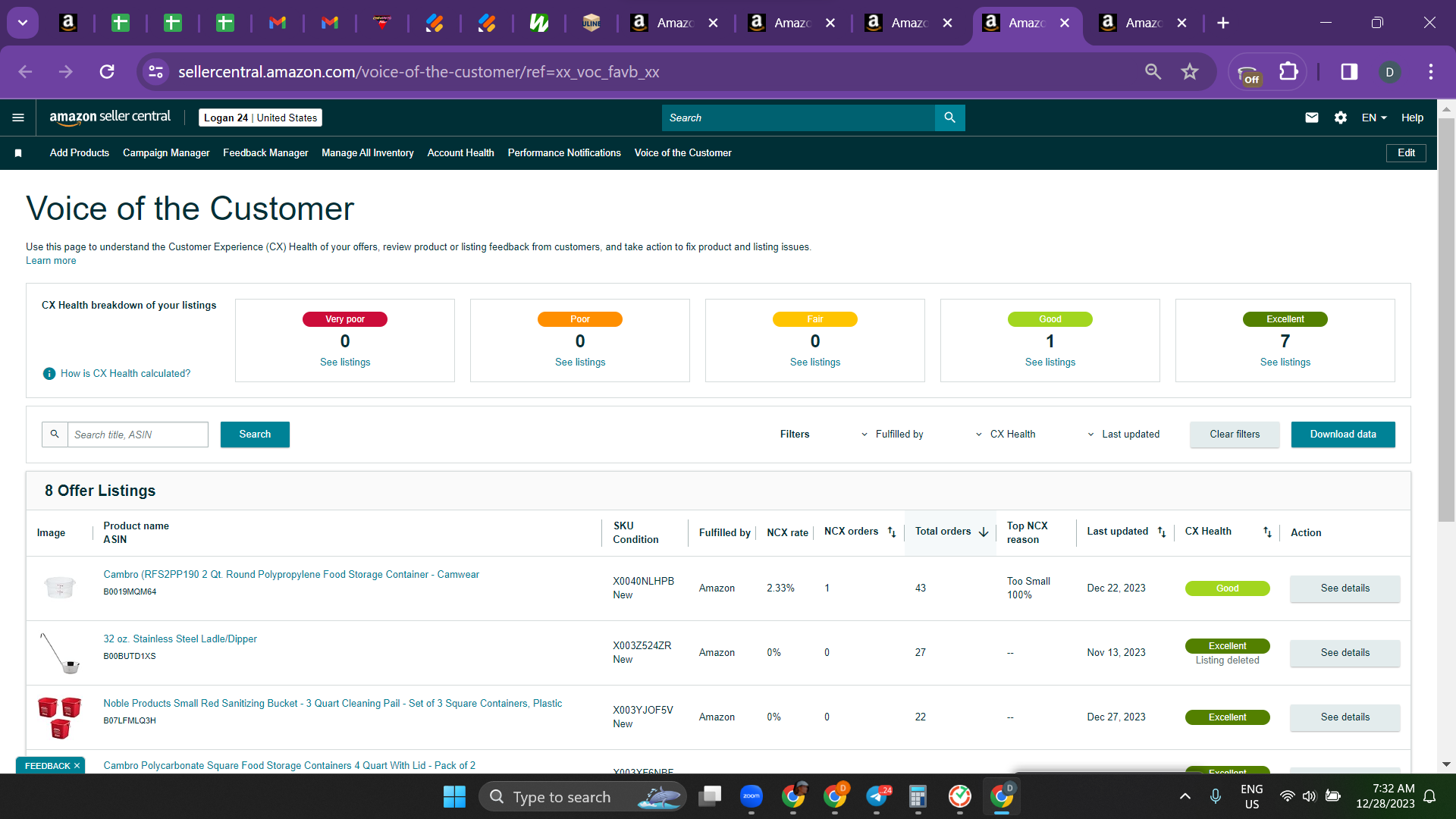Sort by Last updated arrows
Viewport: 1456px width, 819px height.
[1162, 532]
